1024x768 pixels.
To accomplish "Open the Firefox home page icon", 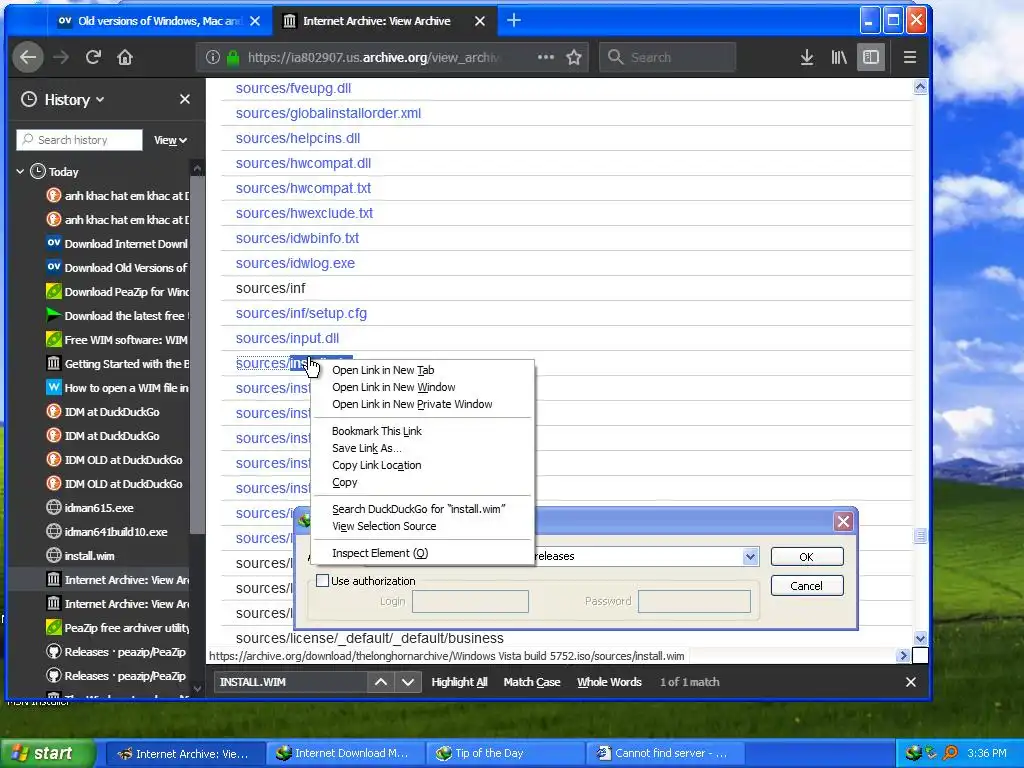I will (125, 57).
